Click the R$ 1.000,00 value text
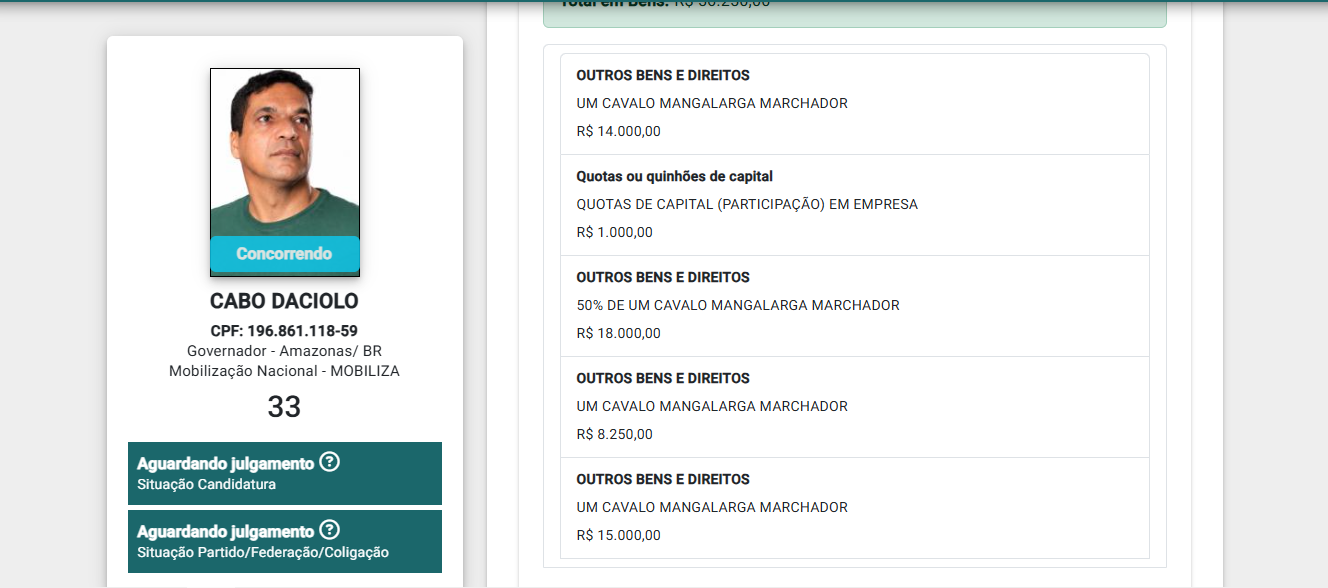Screen dimensions: 1328x588 615,232
